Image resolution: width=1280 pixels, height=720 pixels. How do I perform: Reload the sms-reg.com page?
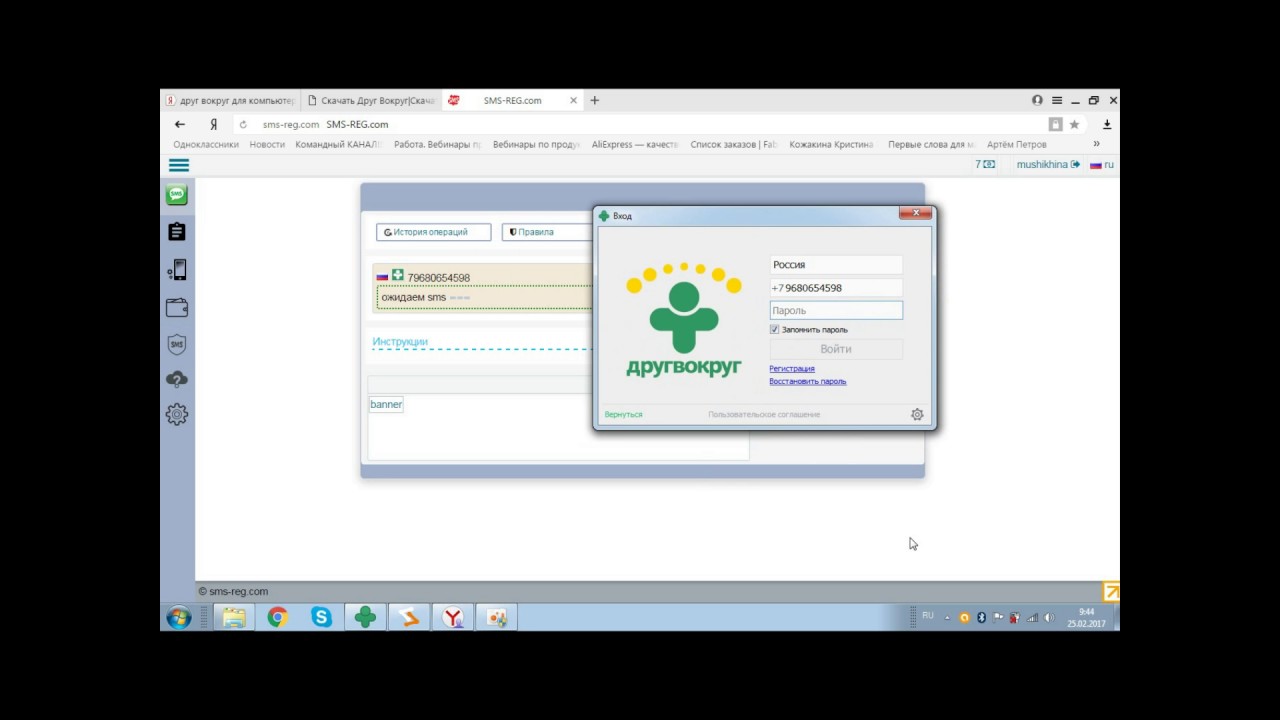pyautogui.click(x=243, y=125)
